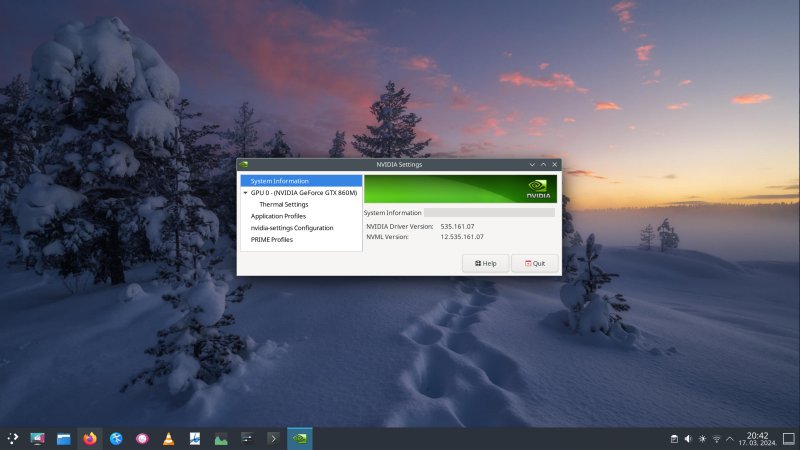Maximize the NVIDIA Settings window

pos(543,165)
